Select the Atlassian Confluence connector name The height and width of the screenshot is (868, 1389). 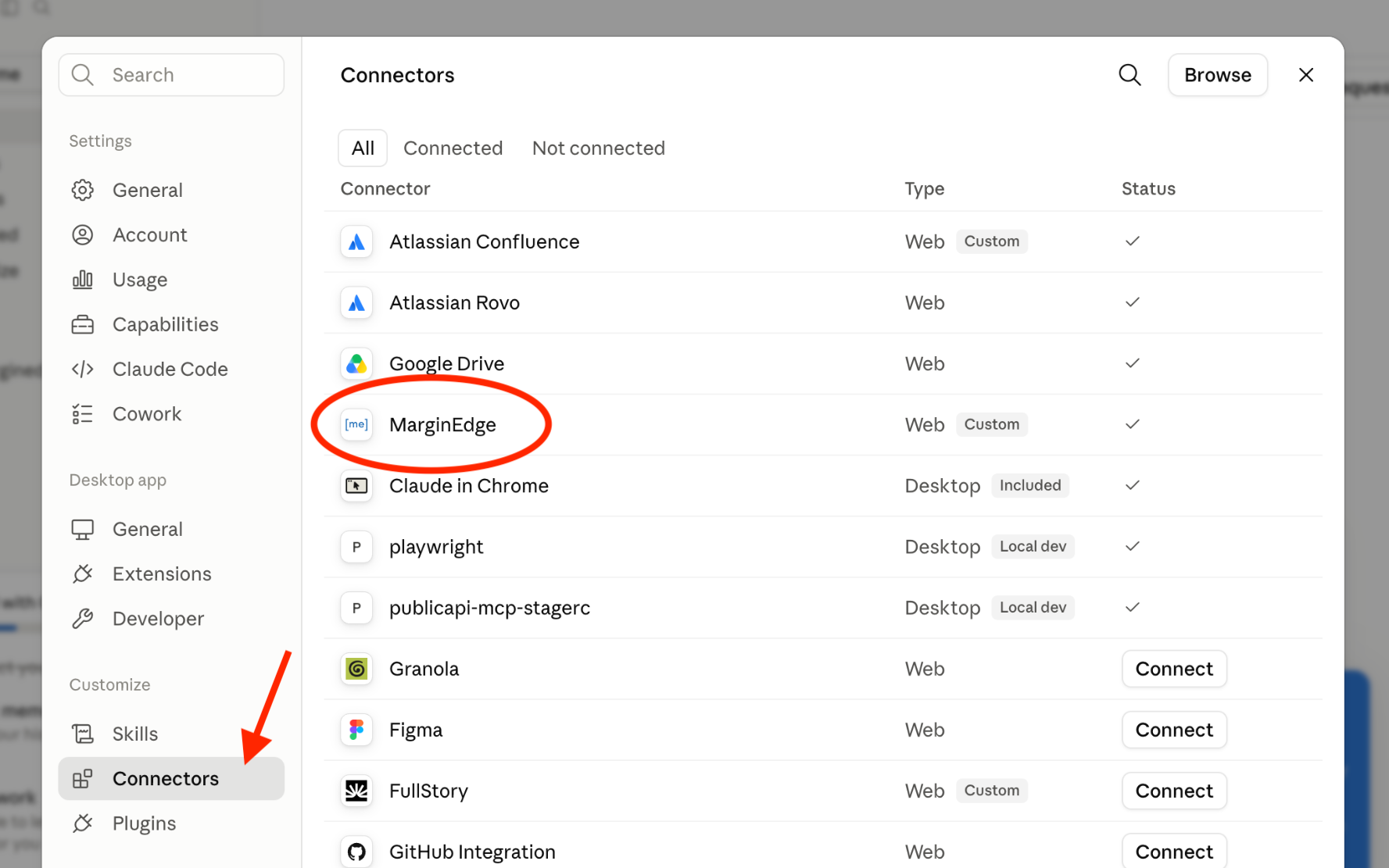point(485,242)
